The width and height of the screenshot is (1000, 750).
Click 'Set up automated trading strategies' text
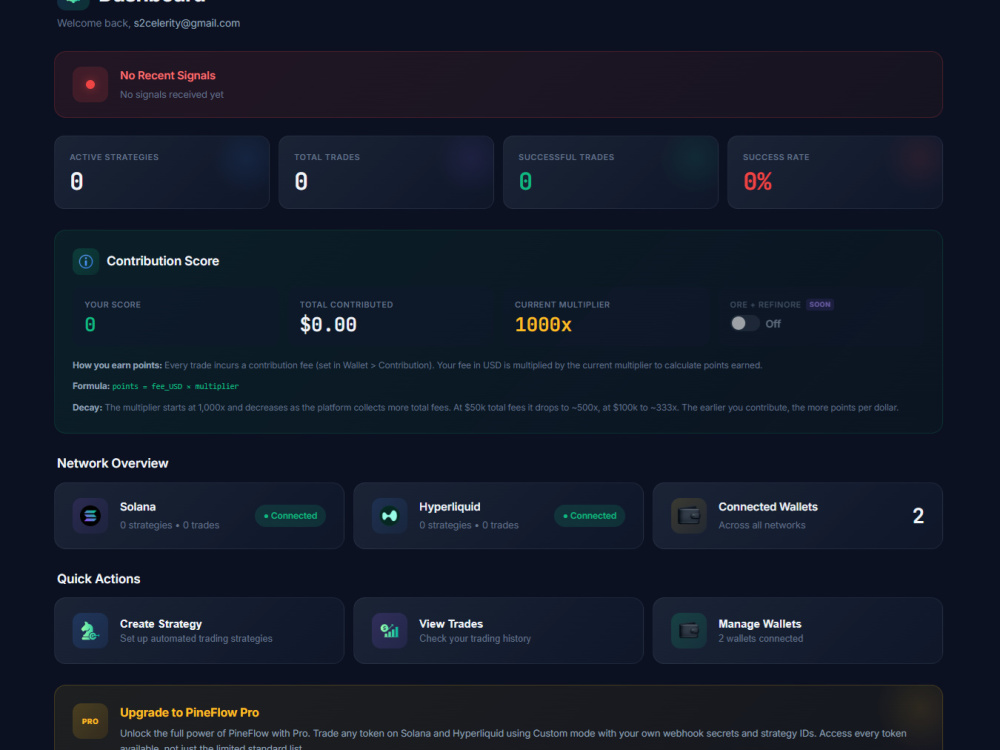[x=196, y=638]
